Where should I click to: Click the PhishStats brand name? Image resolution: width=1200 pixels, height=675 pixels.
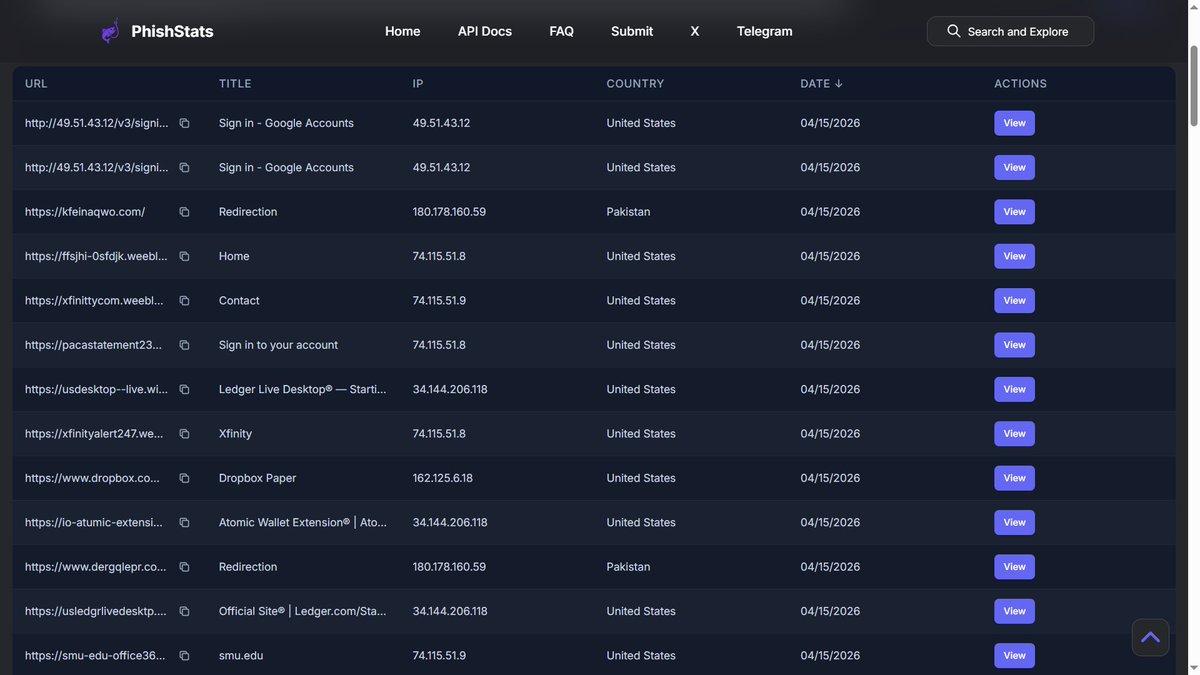pyautogui.click(x=172, y=31)
